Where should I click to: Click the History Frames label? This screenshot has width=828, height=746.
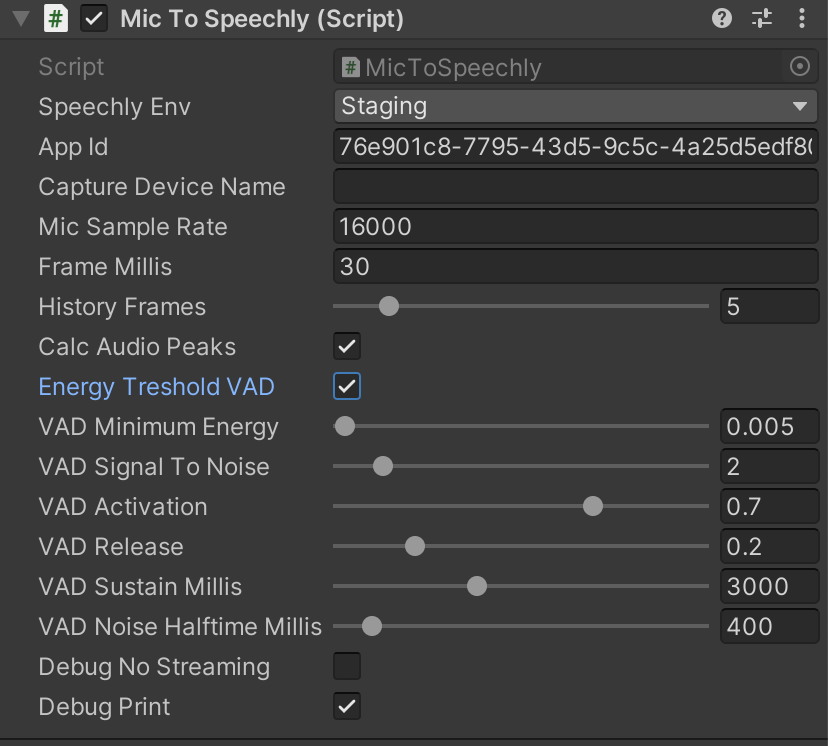point(122,307)
